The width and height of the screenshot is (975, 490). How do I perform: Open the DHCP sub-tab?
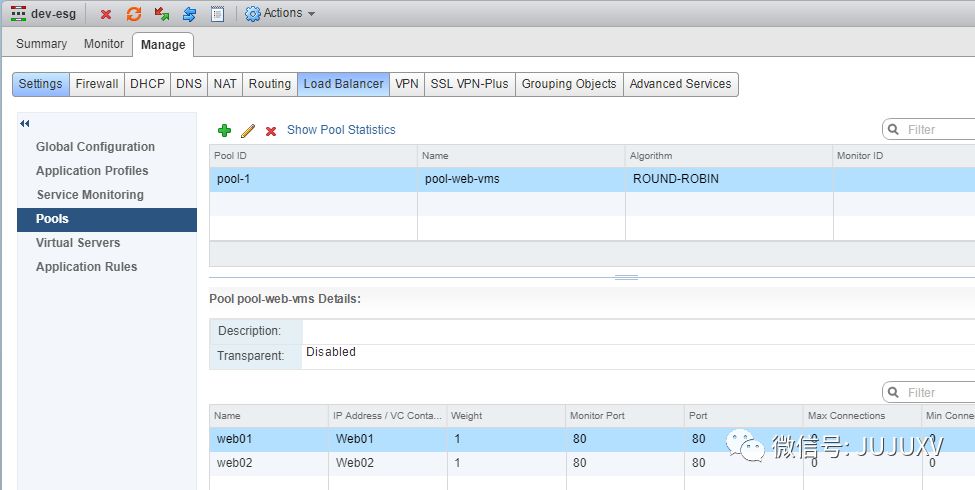click(147, 84)
